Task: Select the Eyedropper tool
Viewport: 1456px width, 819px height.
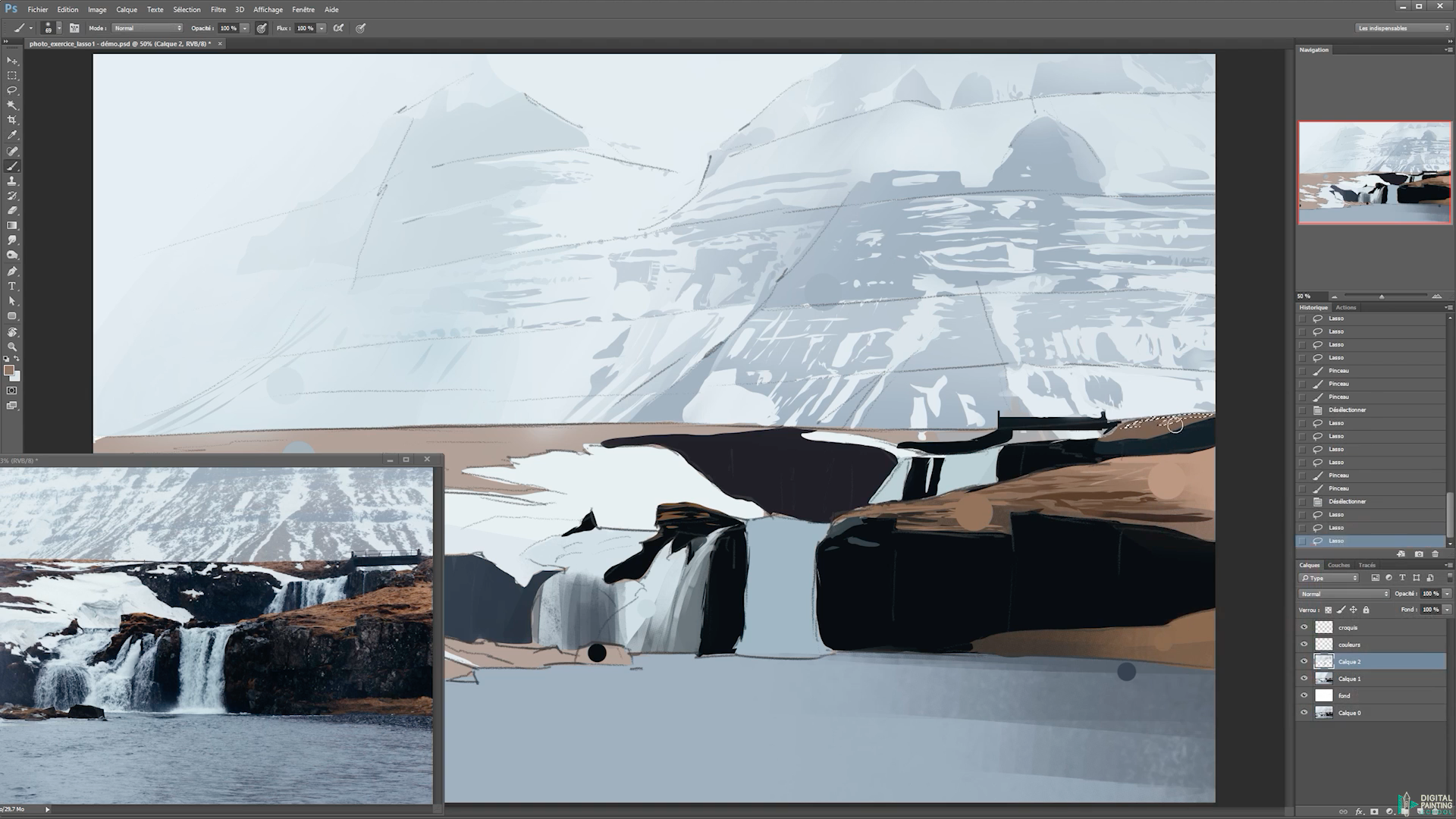Action: (x=12, y=135)
